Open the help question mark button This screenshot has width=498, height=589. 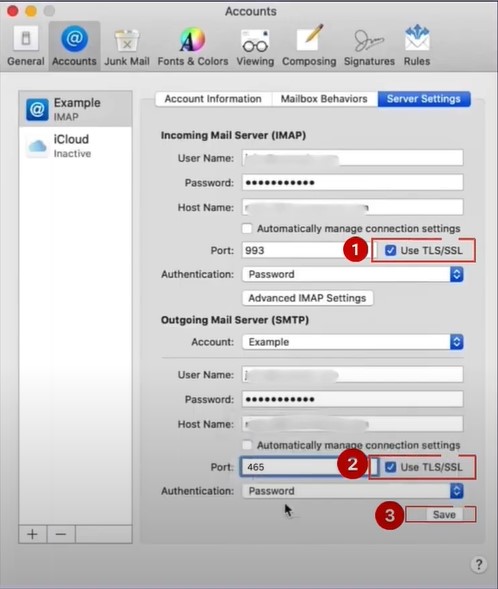point(478,564)
